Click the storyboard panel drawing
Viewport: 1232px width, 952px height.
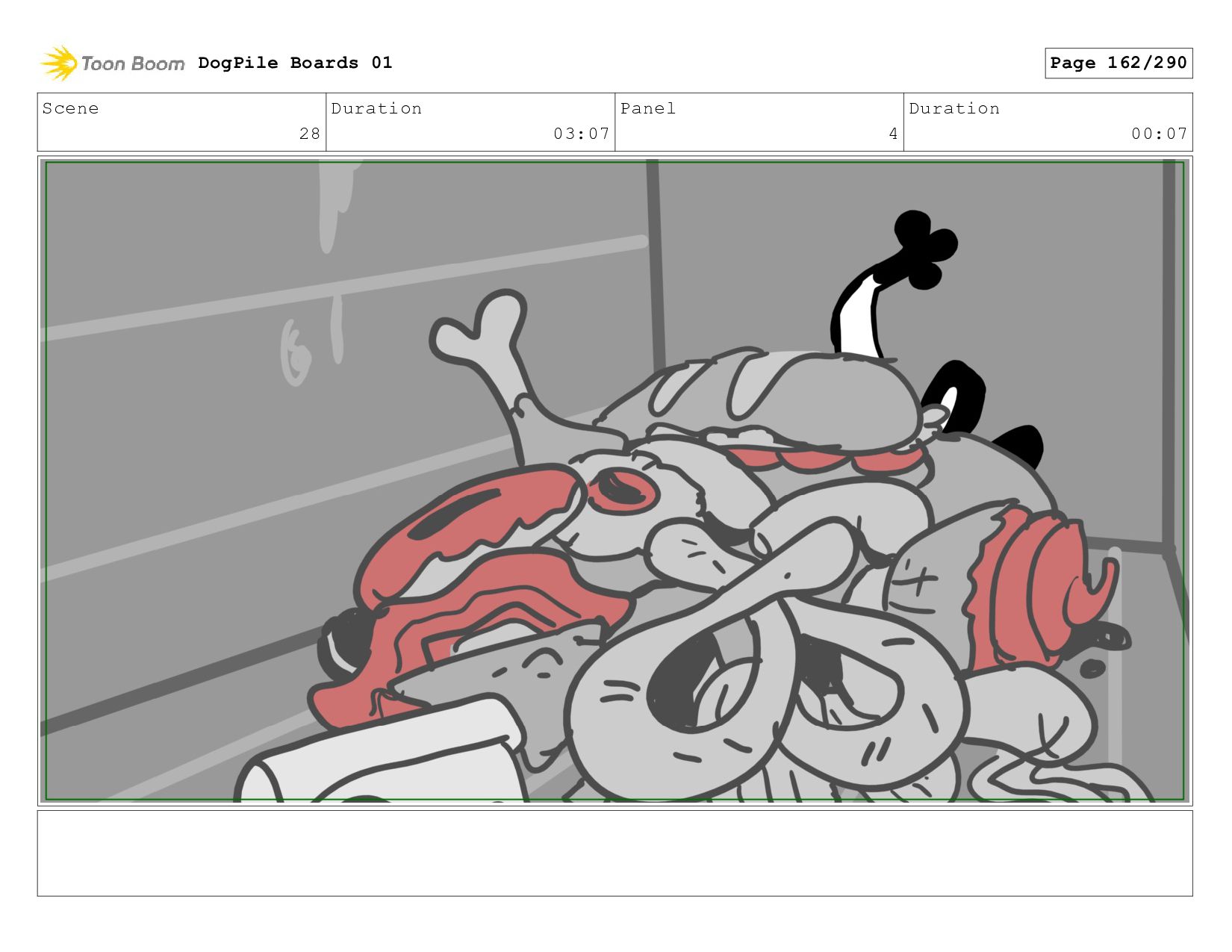pos(615,481)
